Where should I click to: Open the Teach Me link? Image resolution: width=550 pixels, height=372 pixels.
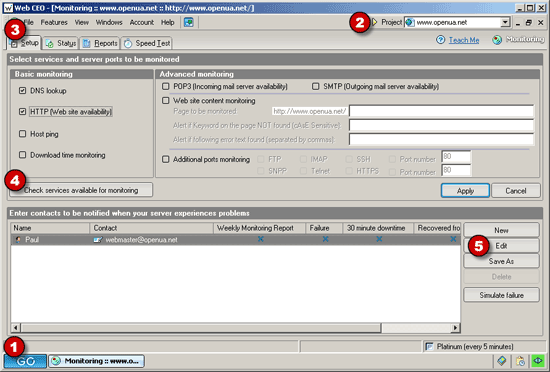464,40
